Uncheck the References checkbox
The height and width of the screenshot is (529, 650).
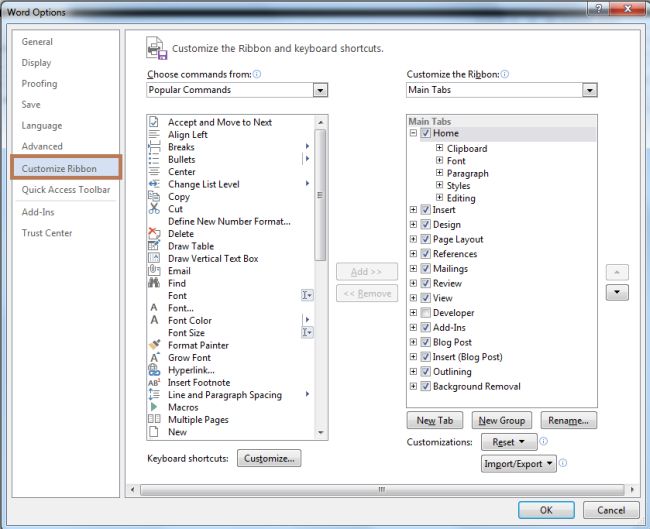tap(425, 254)
